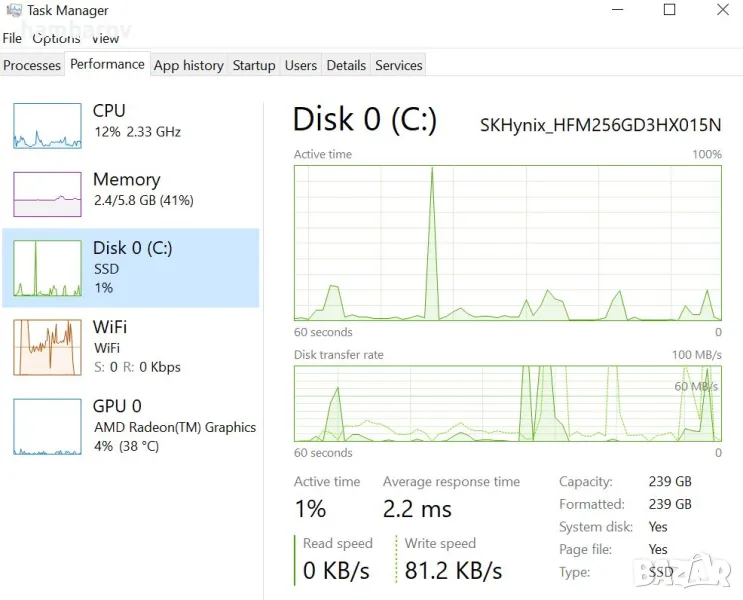743x600 pixels.
Task: Select the GPU 0 mini graph
Action: pyautogui.click(x=47, y=427)
